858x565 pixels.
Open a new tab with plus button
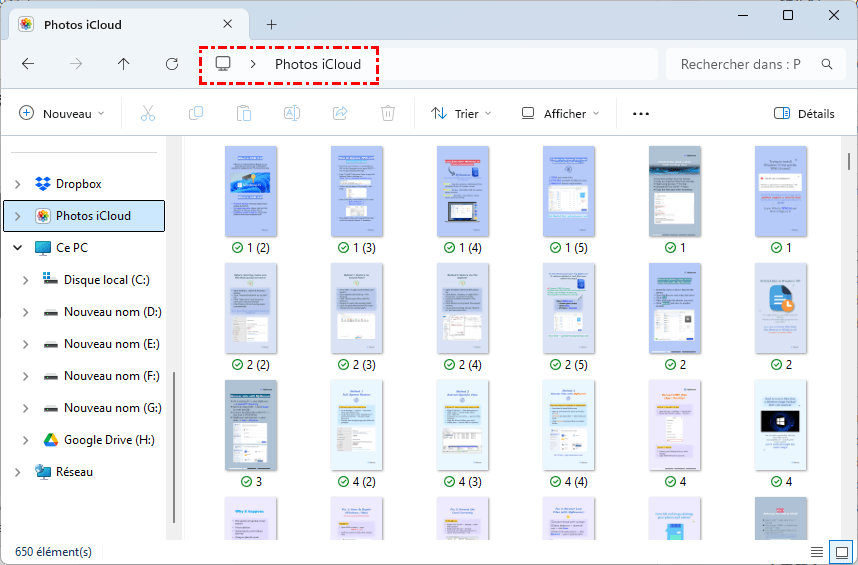271,25
